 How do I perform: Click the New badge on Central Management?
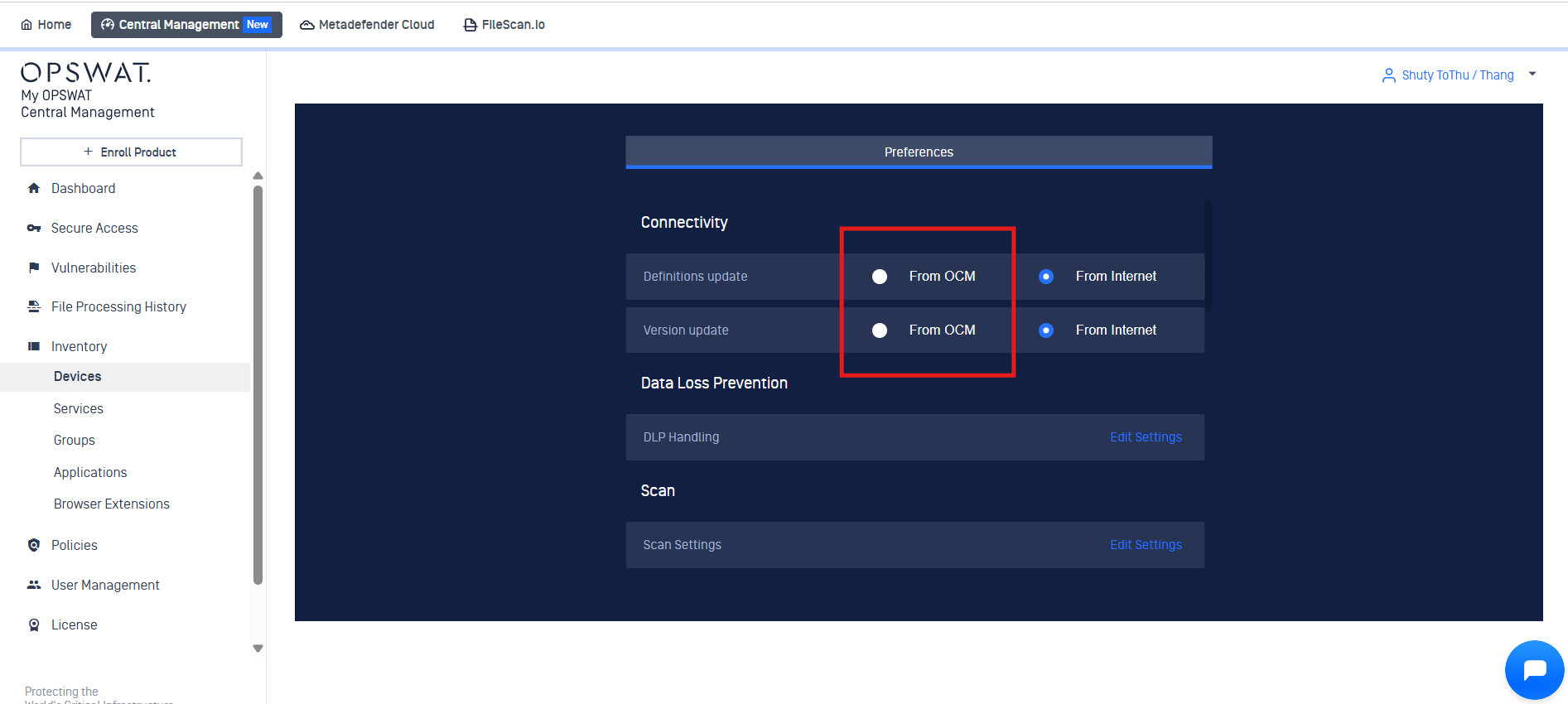pyautogui.click(x=258, y=25)
